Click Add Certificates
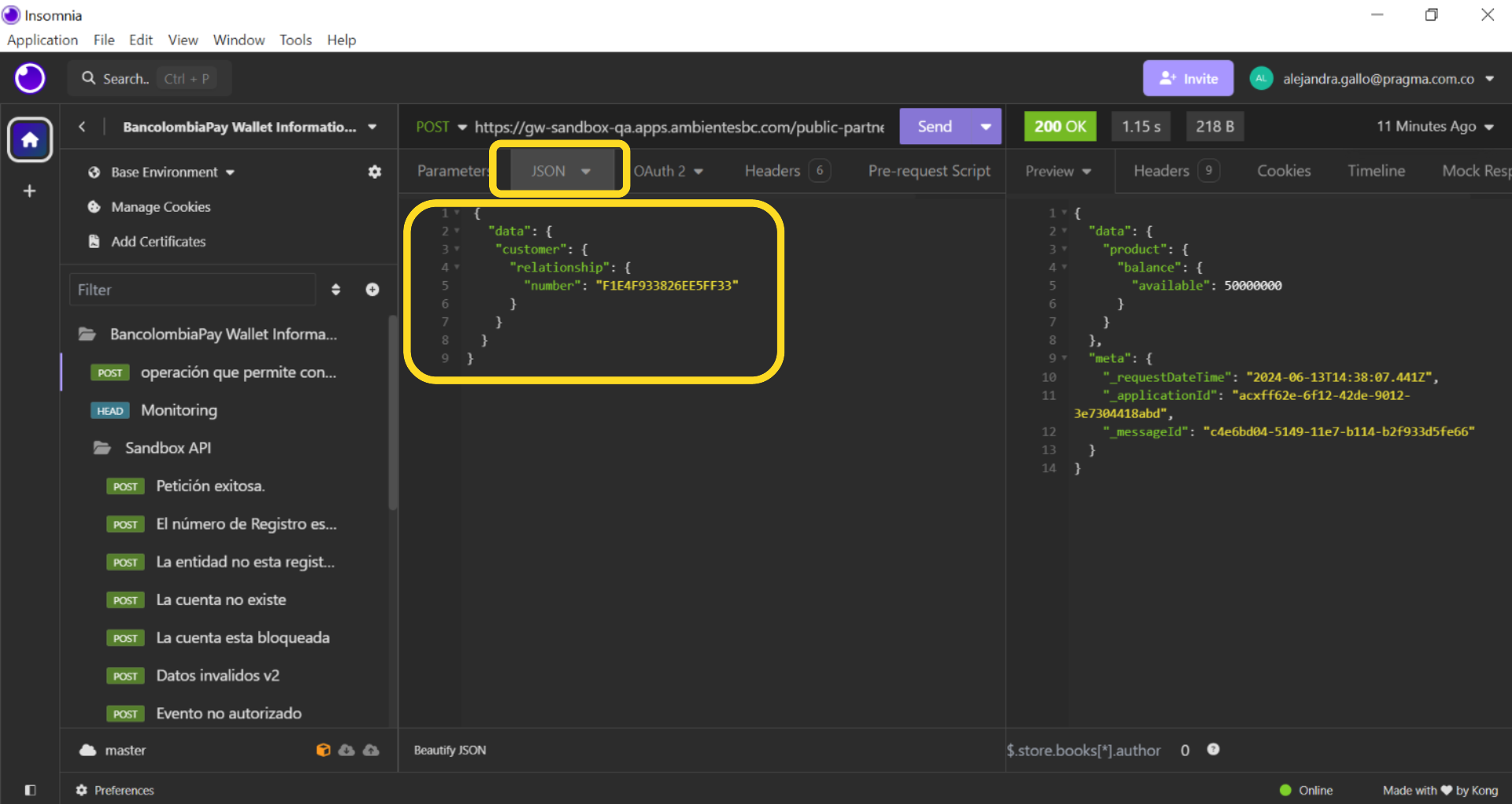This screenshot has width=1512, height=804. 158,242
